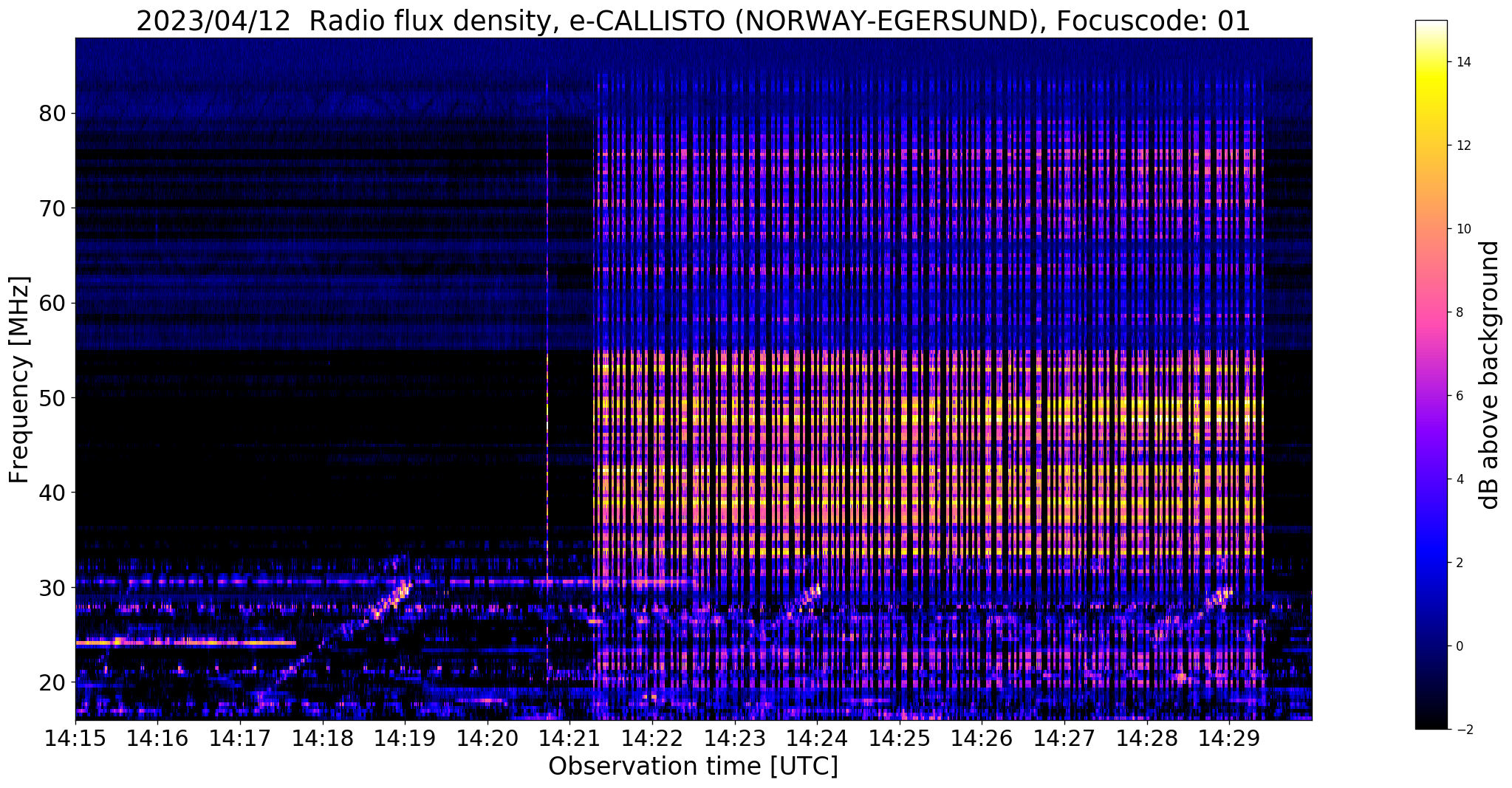The image size is (1512, 788).
Task: Click the 14:29 time tick label
Action: (1229, 738)
